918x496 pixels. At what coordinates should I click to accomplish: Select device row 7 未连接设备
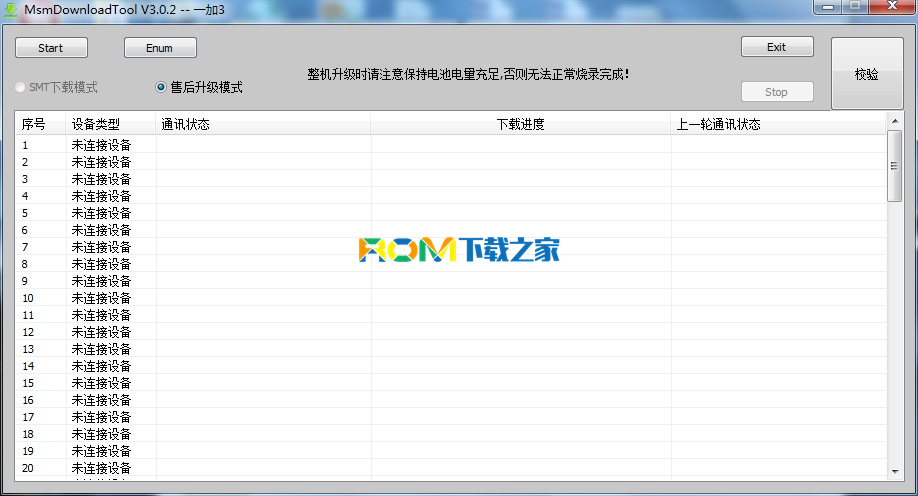[451, 247]
